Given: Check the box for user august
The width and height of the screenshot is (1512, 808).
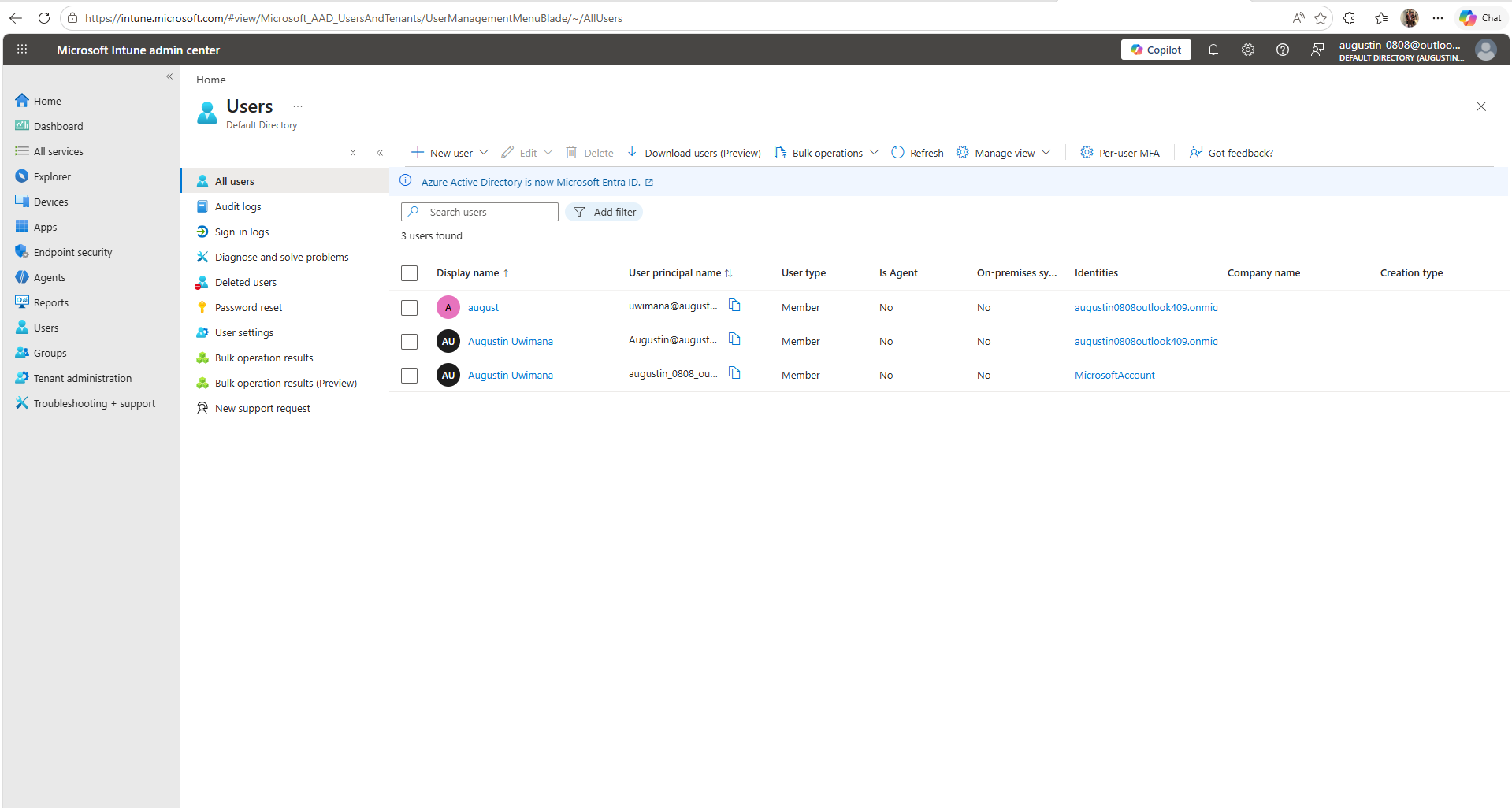Looking at the screenshot, I should point(409,308).
